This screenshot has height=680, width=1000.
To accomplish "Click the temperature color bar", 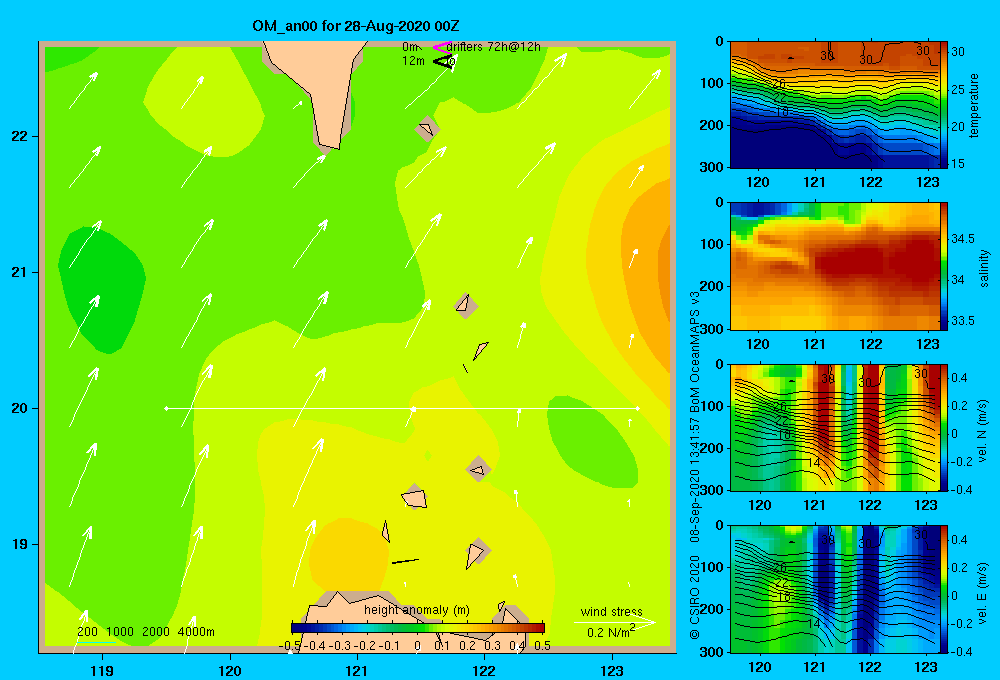I will point(945,105).
